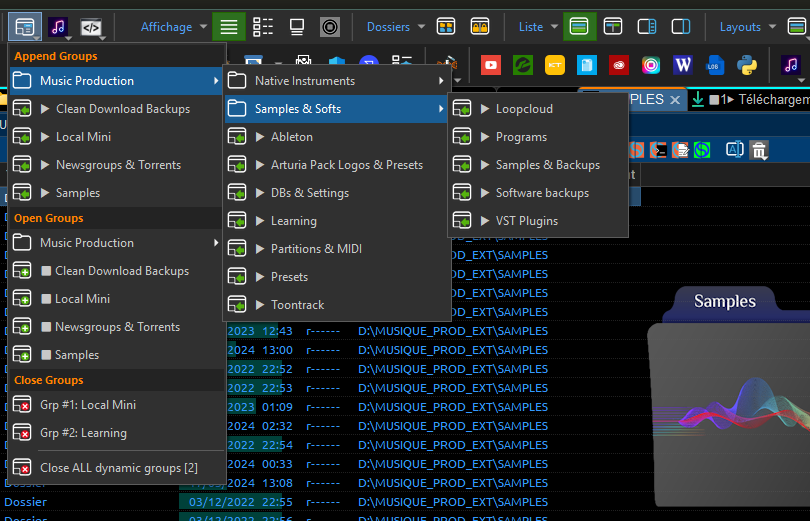
Task: Close Grp #2: Learning
Action: tap(117, 433)
